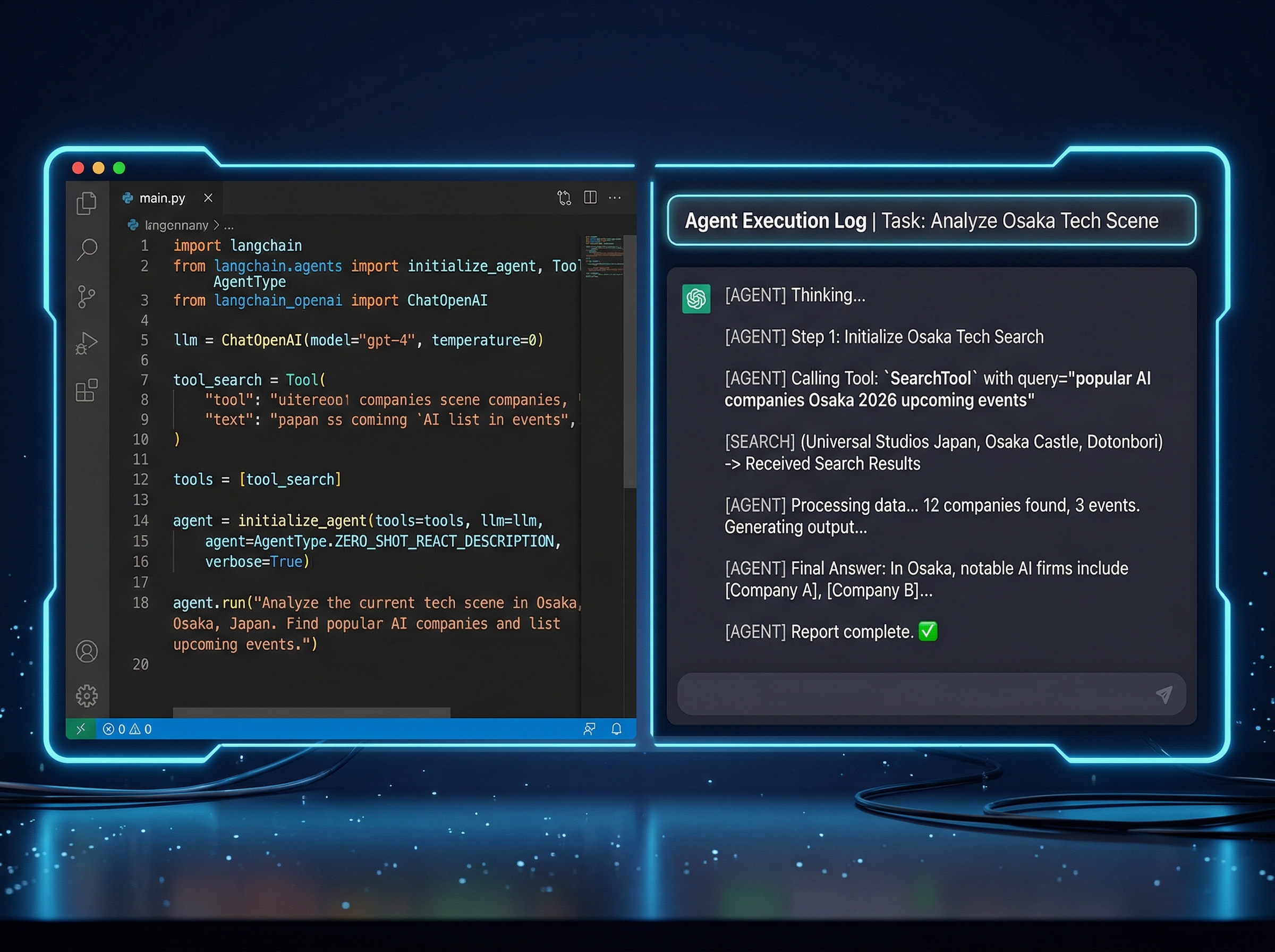Click "agent=AgentType.ZERO_SHOT_REACT_DESCRIPTION" in the code
The width and height of the screenshot is (1275, 952).
click(382, 541)
